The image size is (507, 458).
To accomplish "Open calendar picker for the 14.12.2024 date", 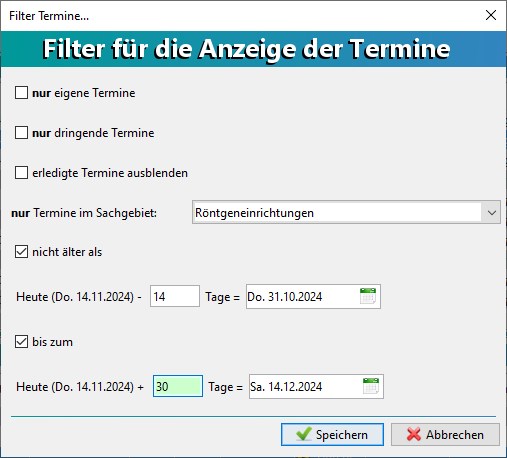I will click(371, 386).
